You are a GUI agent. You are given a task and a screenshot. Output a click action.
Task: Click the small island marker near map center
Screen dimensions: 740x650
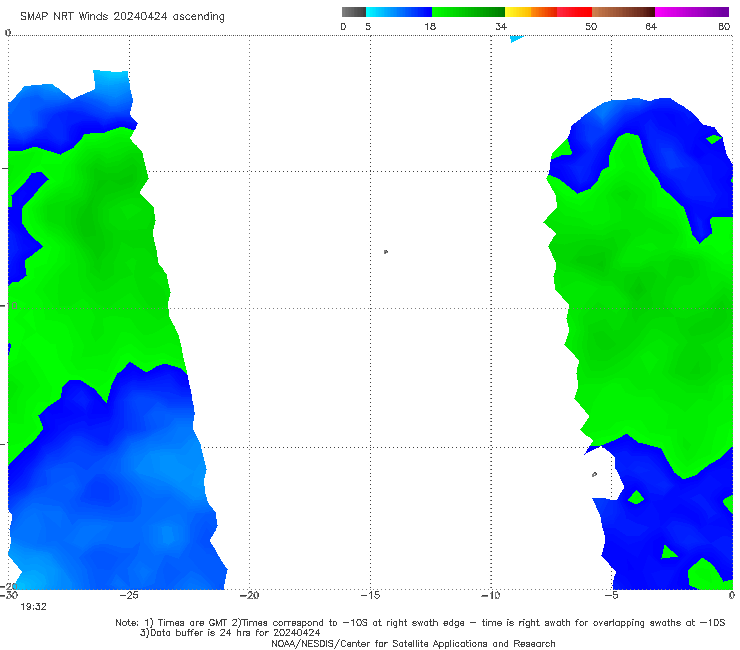click(386, 252)
